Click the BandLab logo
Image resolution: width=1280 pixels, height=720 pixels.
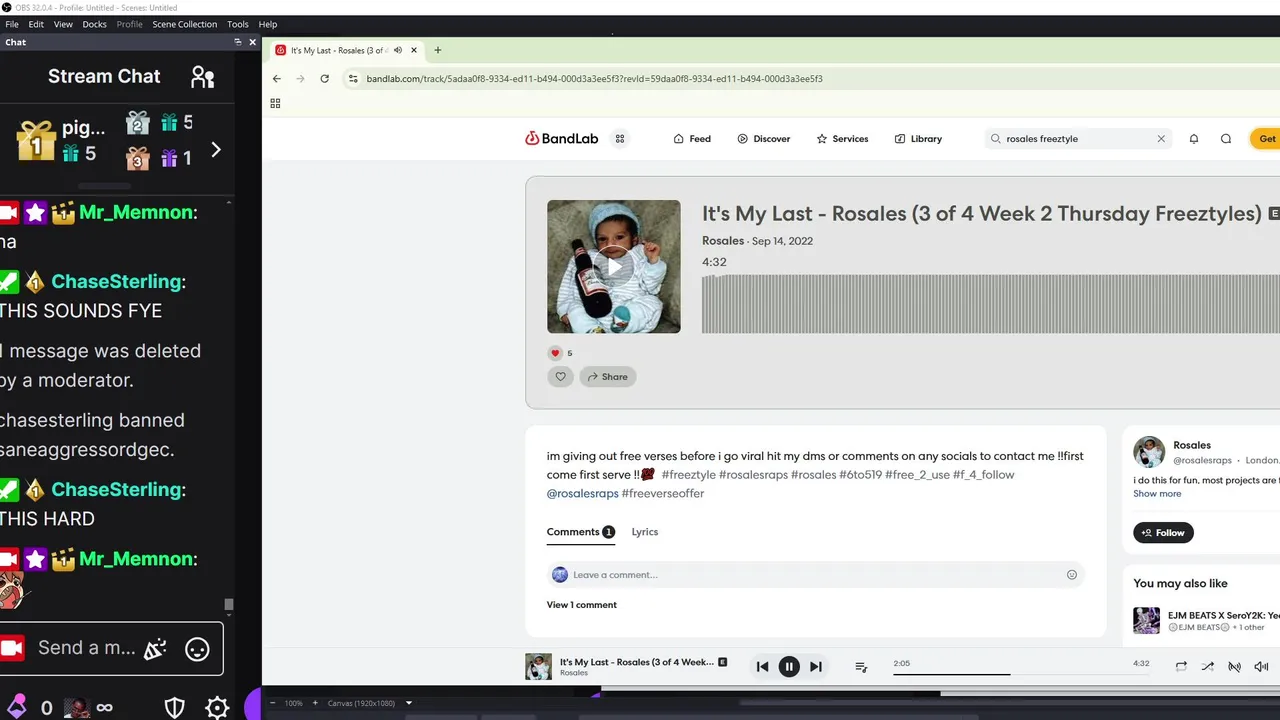click(x=561, y=139)
